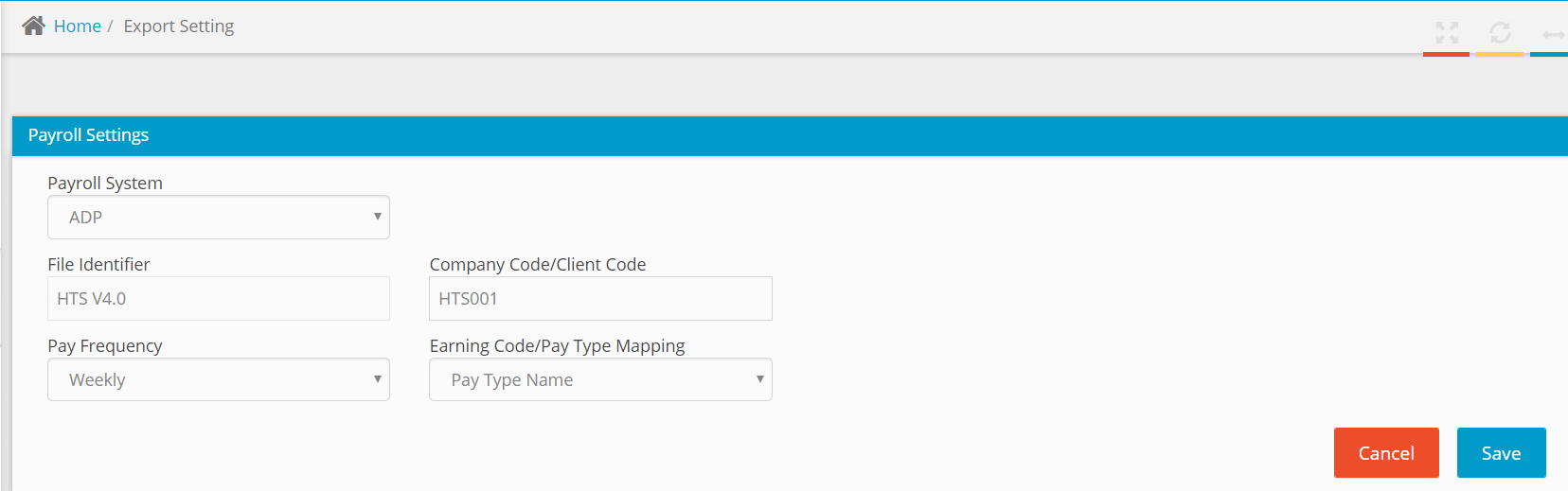This screenshot has width=1568, height=491.
Task: Click the Payroll Settings panel header
Action: tap(790, 135)
